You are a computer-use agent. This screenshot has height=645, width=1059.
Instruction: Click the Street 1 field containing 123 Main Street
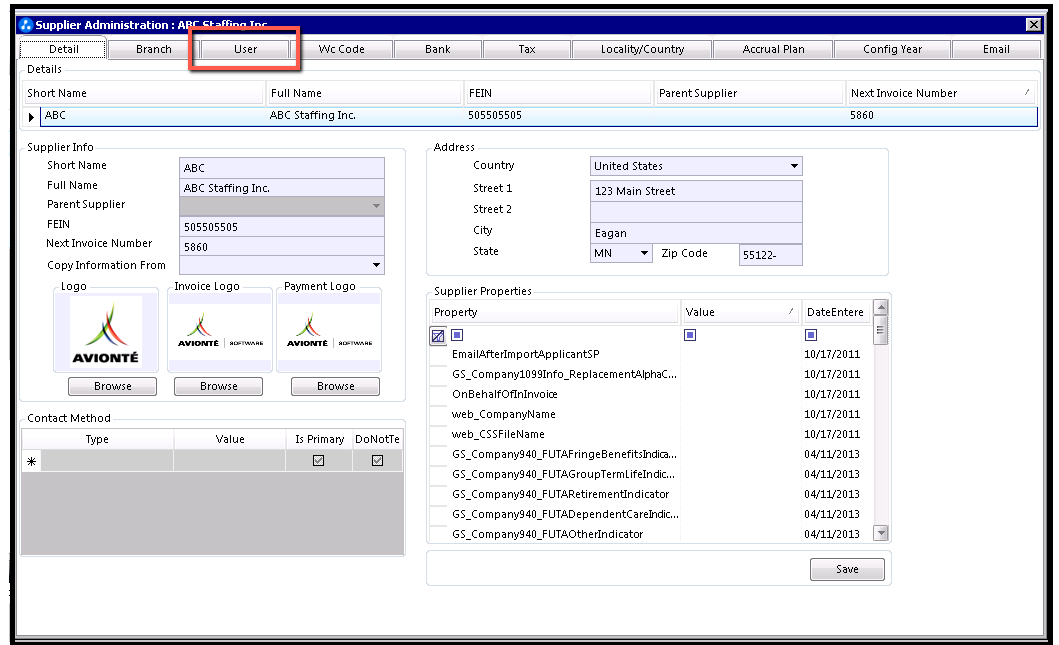point(696,191)
